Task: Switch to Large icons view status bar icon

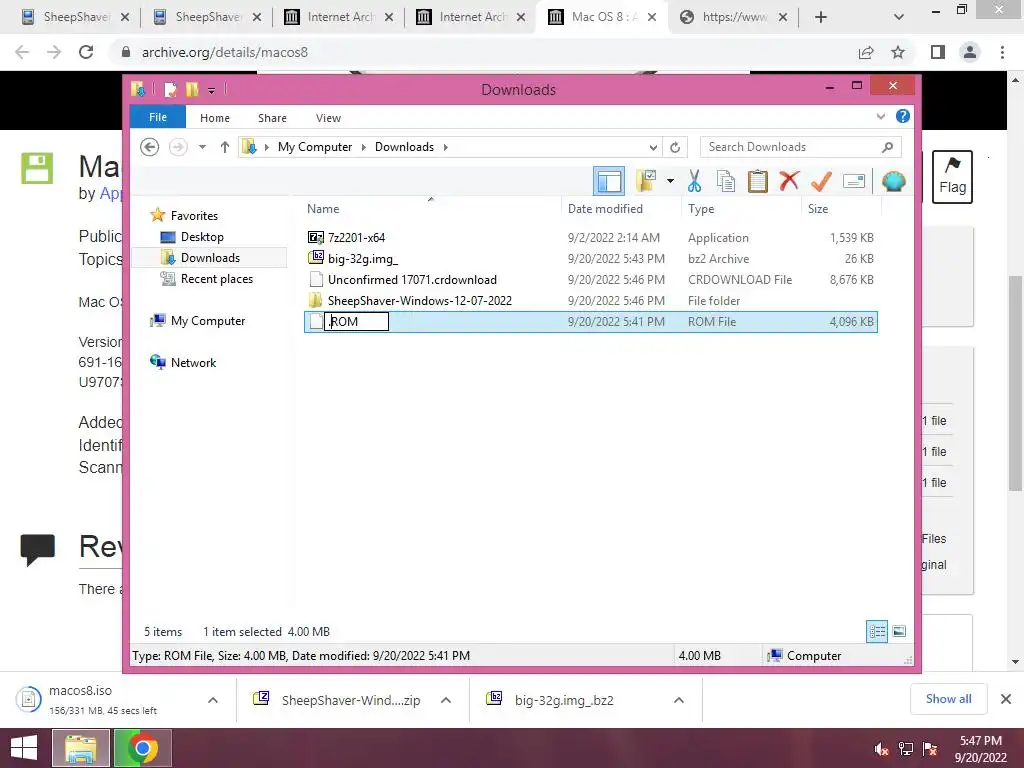Action: pos(899,632)
